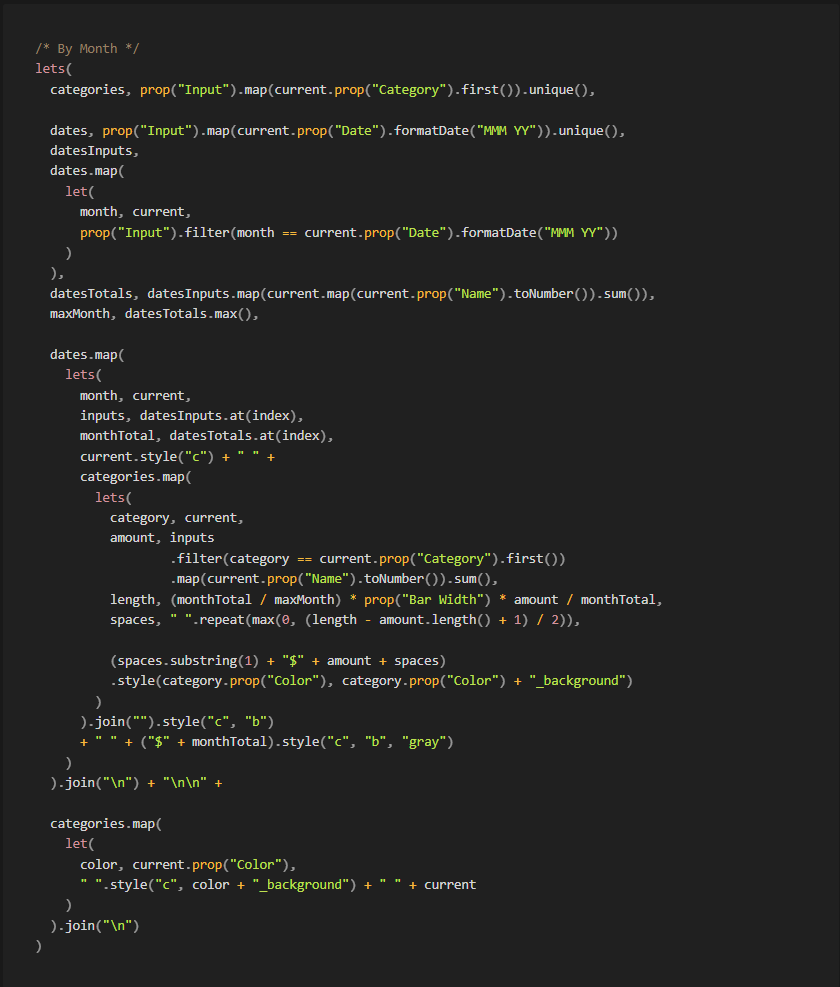Viewport: 840px width, 987px height.
Task: Click the "color, current.prop("Color")," line
Action: pos(188,864)
